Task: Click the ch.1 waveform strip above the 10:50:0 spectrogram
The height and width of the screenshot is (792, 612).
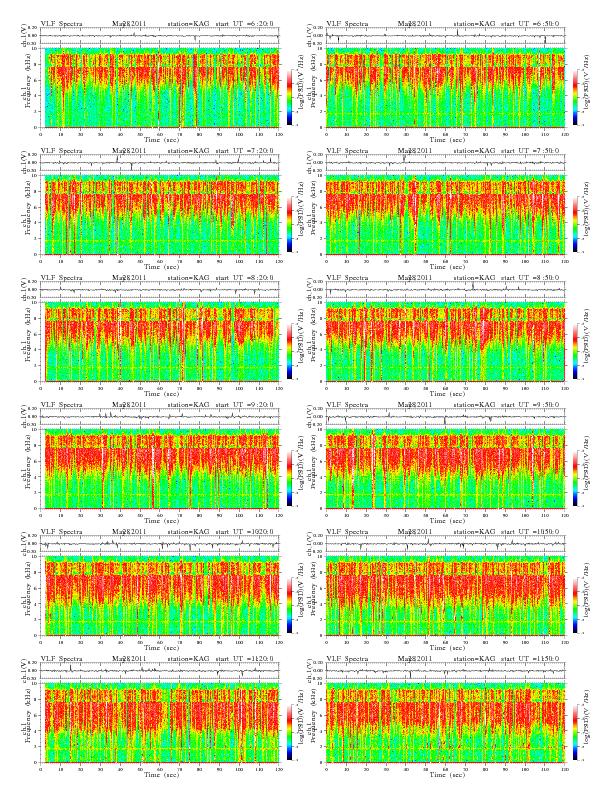Action: click(x=445, y=544)
